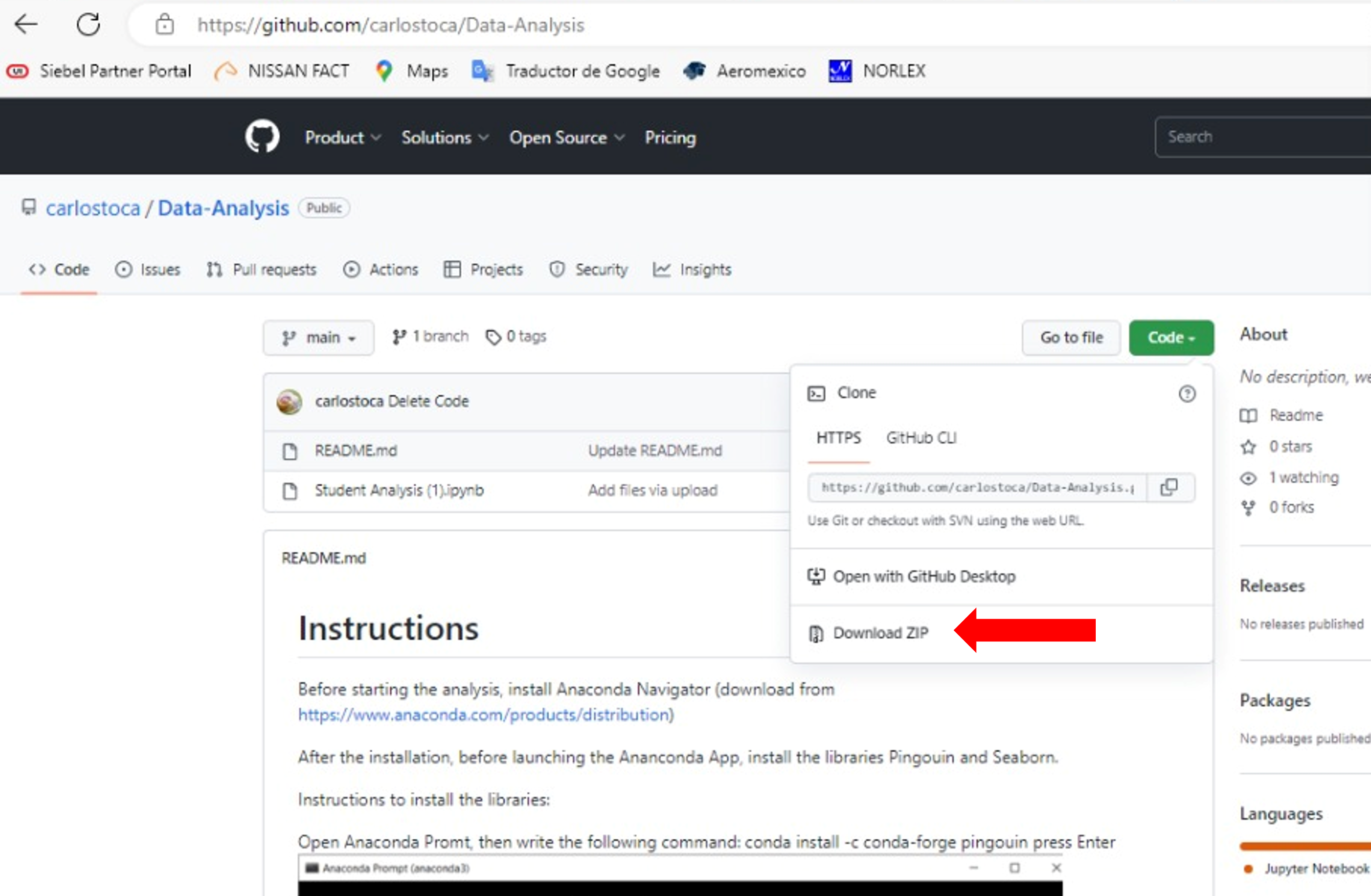Click Download ZIP
The height and width of the screenshot is (896, 1371).
click(x=870, y=634)
